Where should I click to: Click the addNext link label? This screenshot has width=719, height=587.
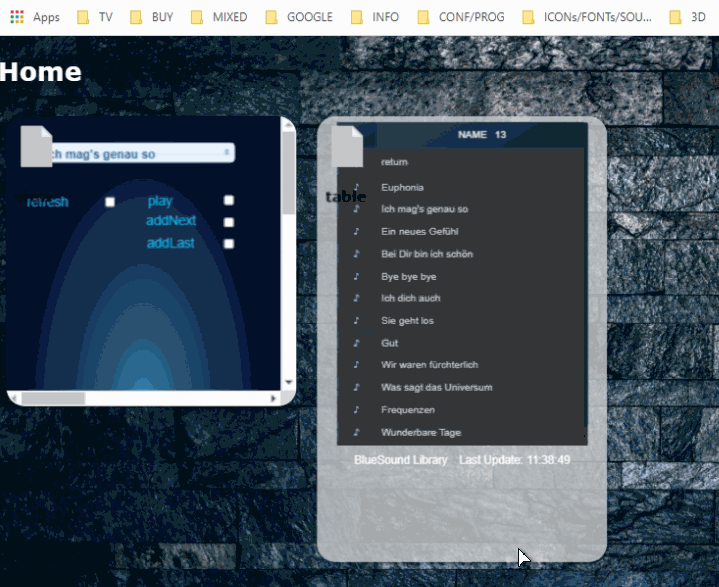point(171,221)
